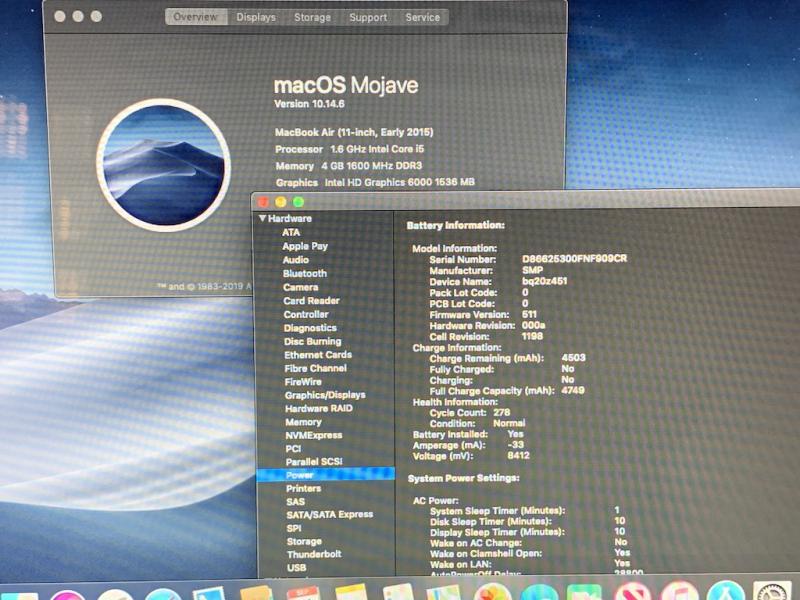
Task: Select Thunderbolt in the sidebar
Action: (x=314, y=554)
